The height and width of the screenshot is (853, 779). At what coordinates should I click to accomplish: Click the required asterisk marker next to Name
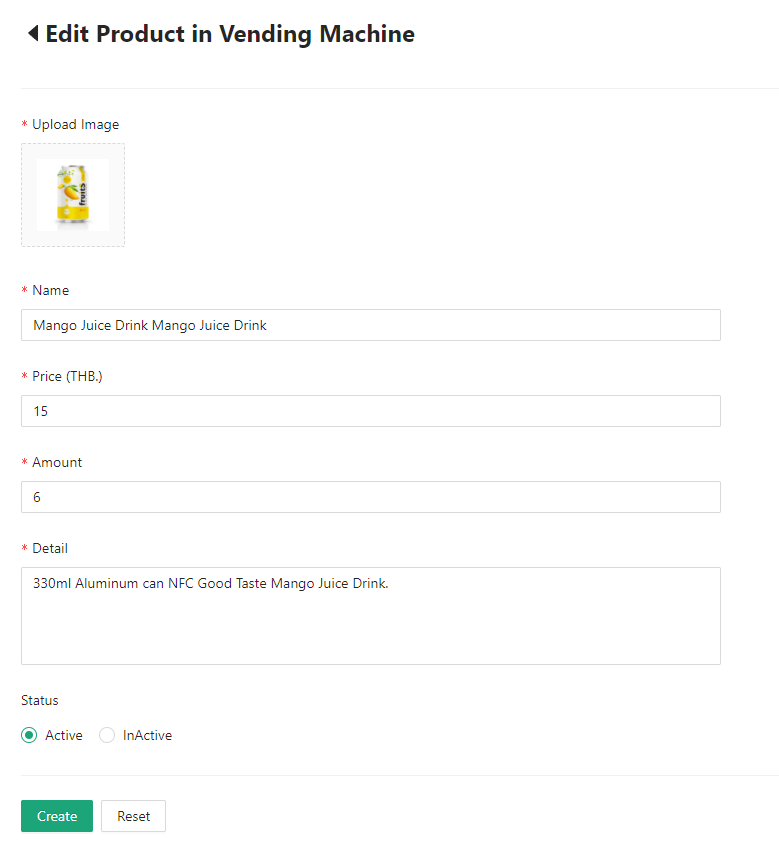[x=23, y=290]
